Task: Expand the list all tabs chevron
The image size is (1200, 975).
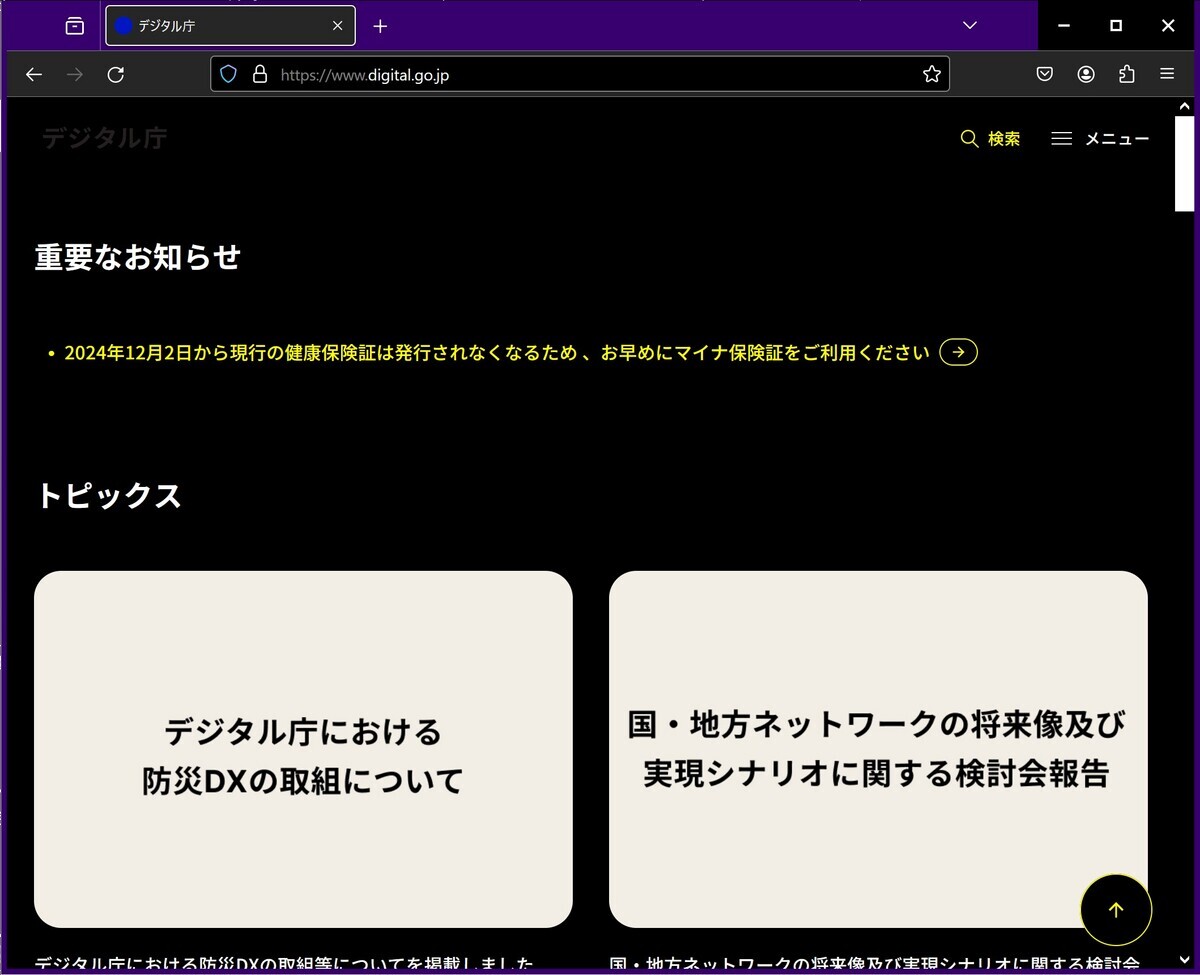Action: (969, 25)
